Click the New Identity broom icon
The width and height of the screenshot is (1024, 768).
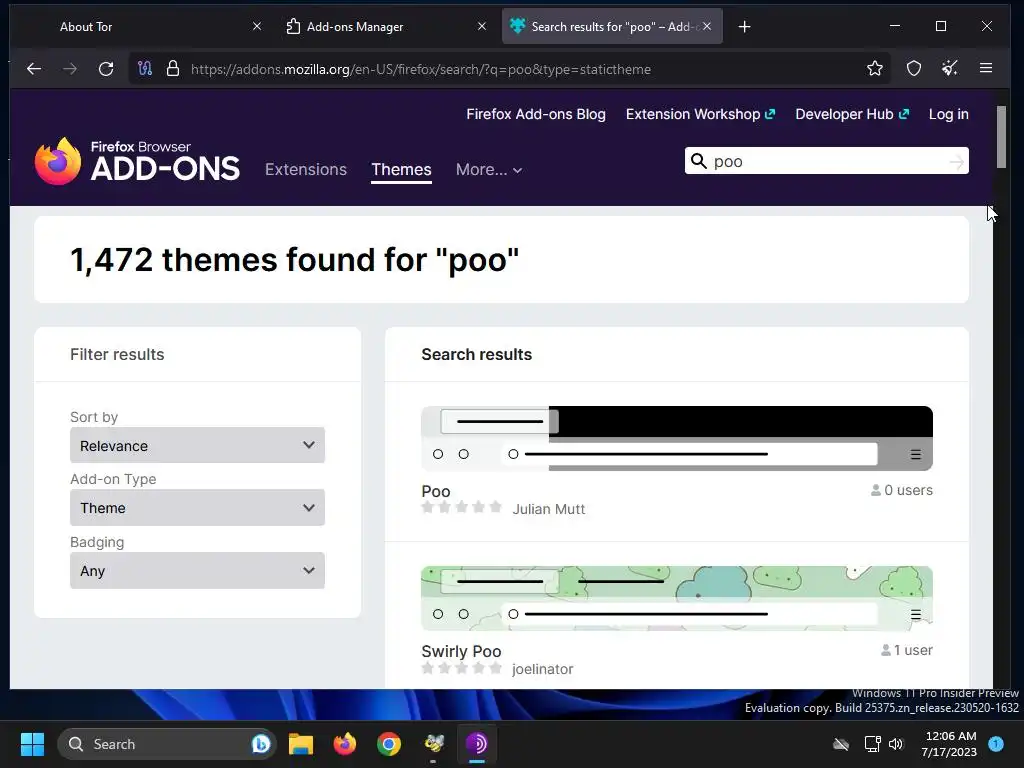pyautogui.click(x=950, y=69)
